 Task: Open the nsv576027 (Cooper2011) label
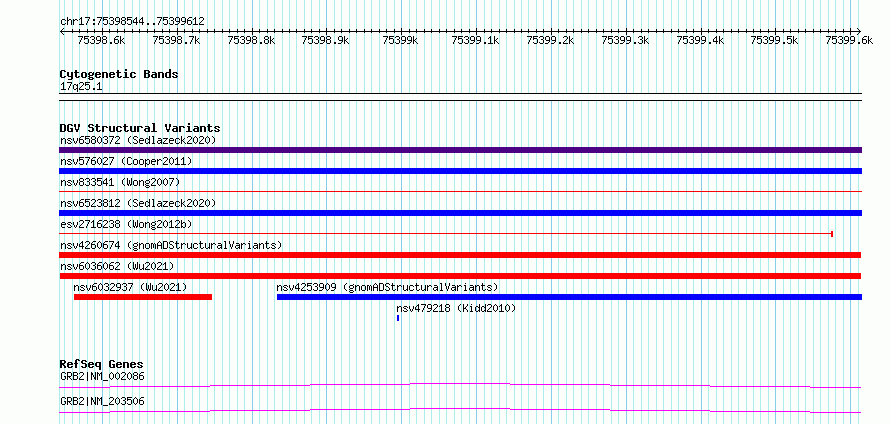coord(126,161)
